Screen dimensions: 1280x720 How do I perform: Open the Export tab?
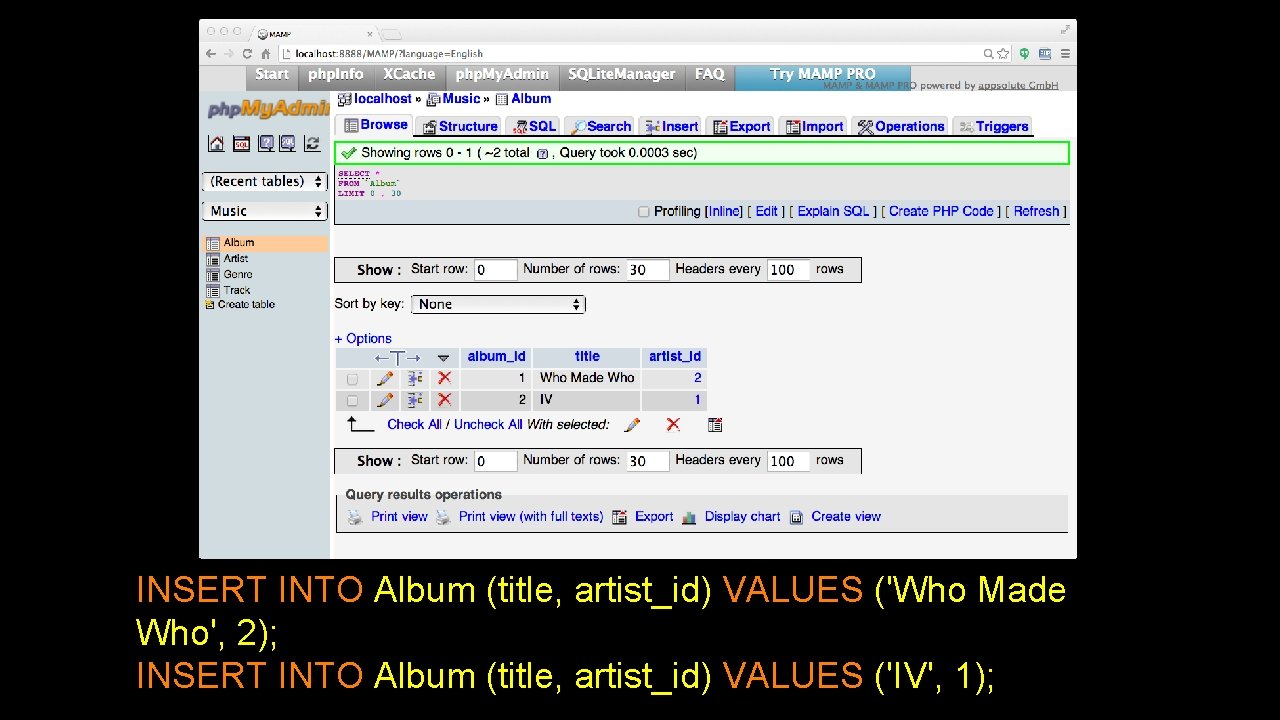(740, 127)
